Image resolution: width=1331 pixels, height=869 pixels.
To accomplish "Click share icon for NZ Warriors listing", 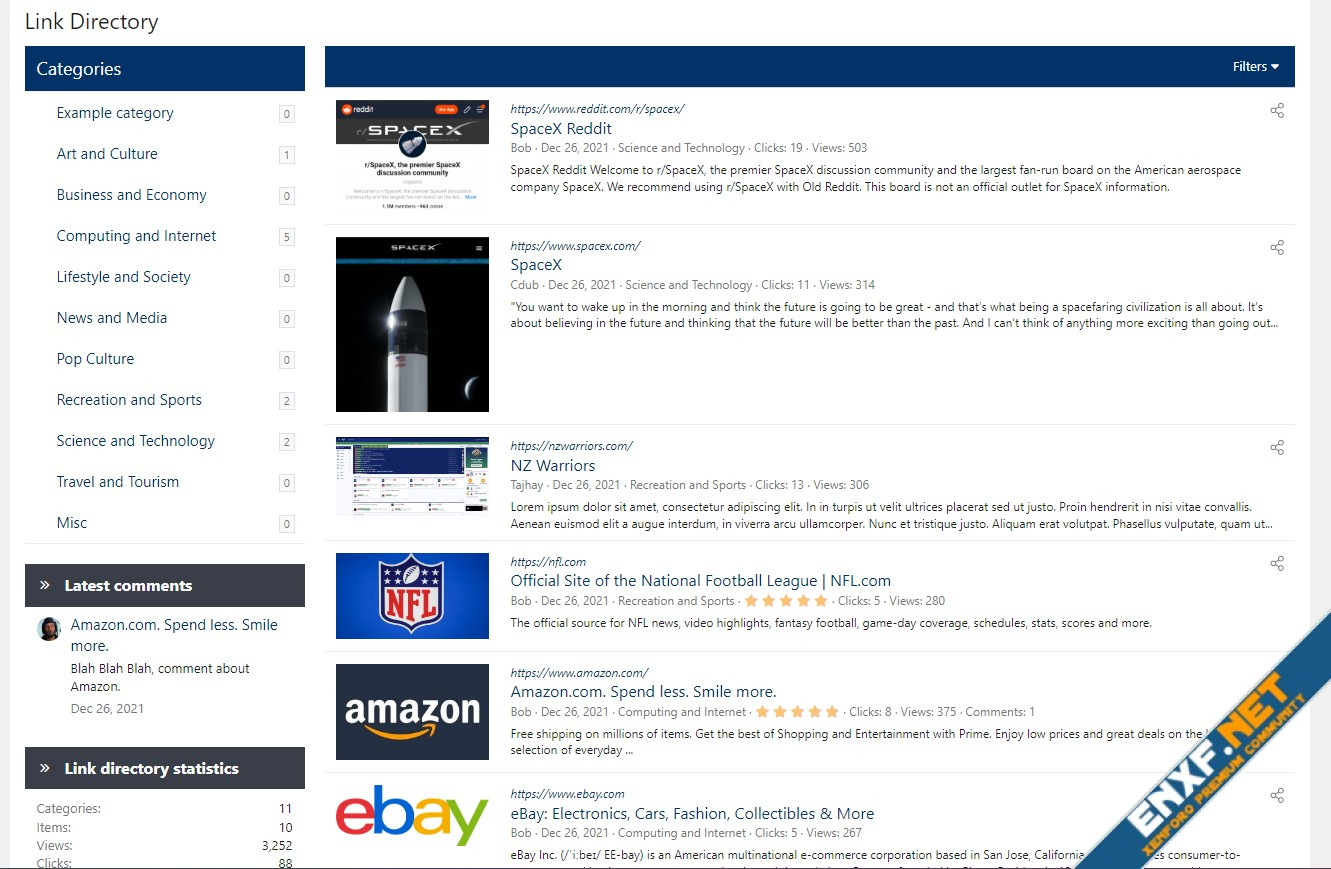I will [x=1277, y=447].
